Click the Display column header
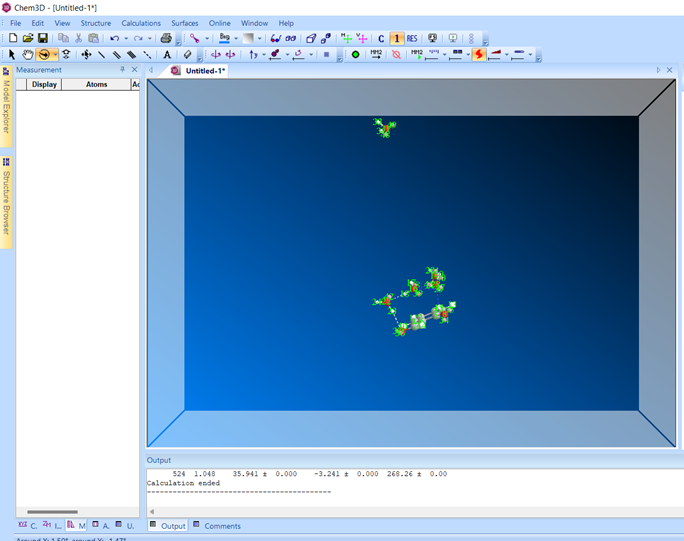This screenshot has height=541, width=684. (x=44, y=84)
